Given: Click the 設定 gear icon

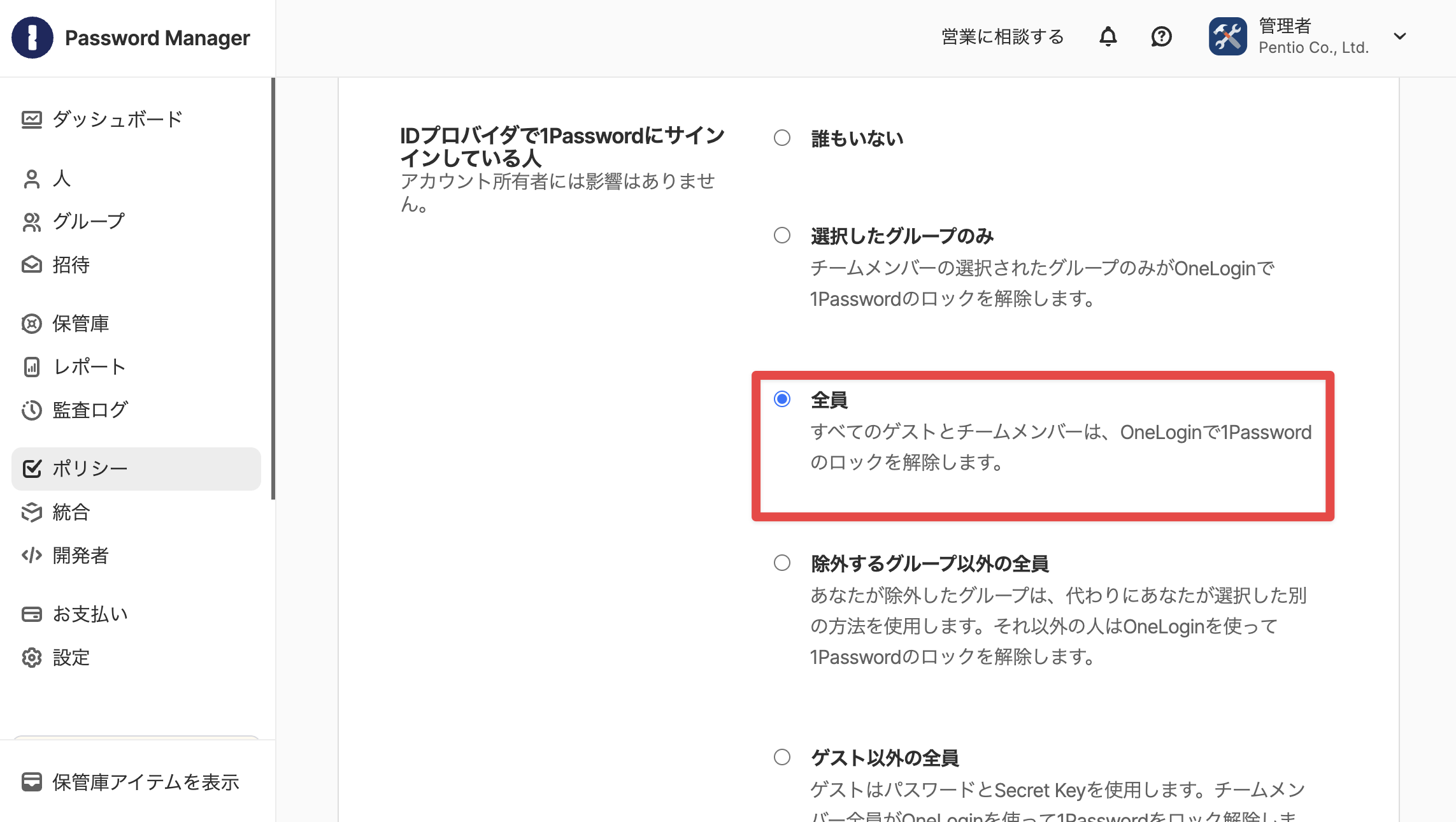Looking at the screenshot, I should tap(32, 657).
